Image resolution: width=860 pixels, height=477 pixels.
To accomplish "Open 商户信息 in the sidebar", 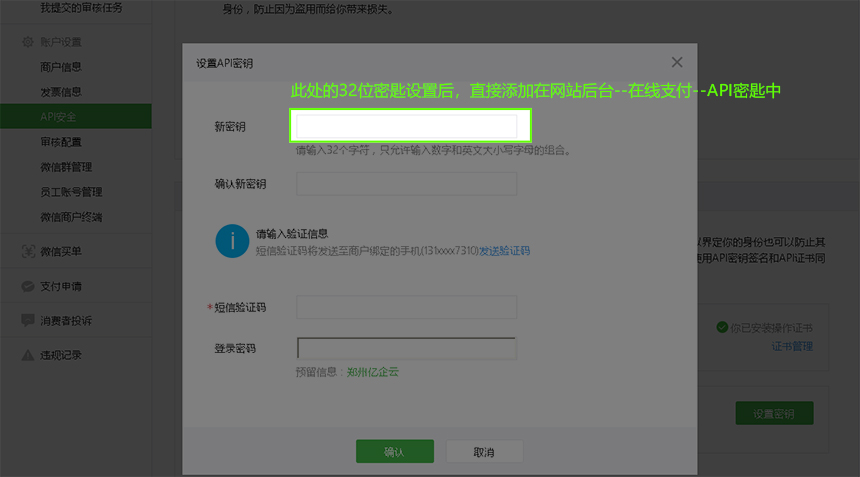I will [61, 67].
